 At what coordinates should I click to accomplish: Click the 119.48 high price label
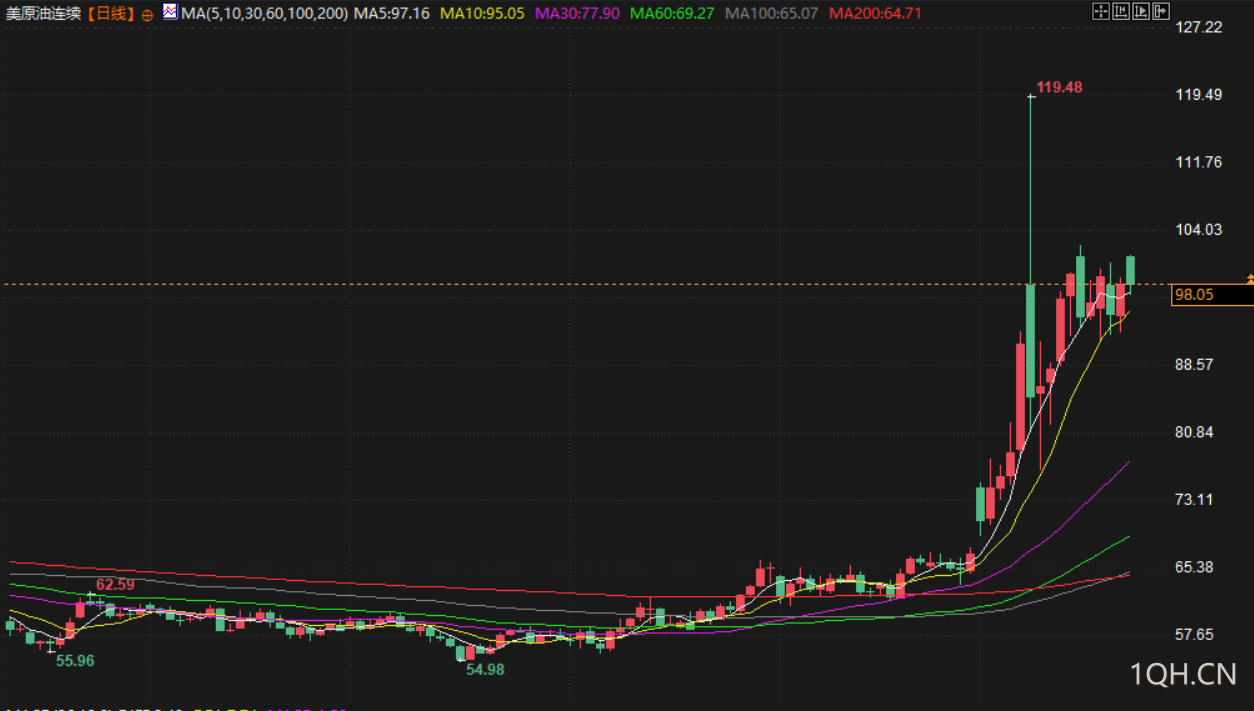coord(1059,87)
